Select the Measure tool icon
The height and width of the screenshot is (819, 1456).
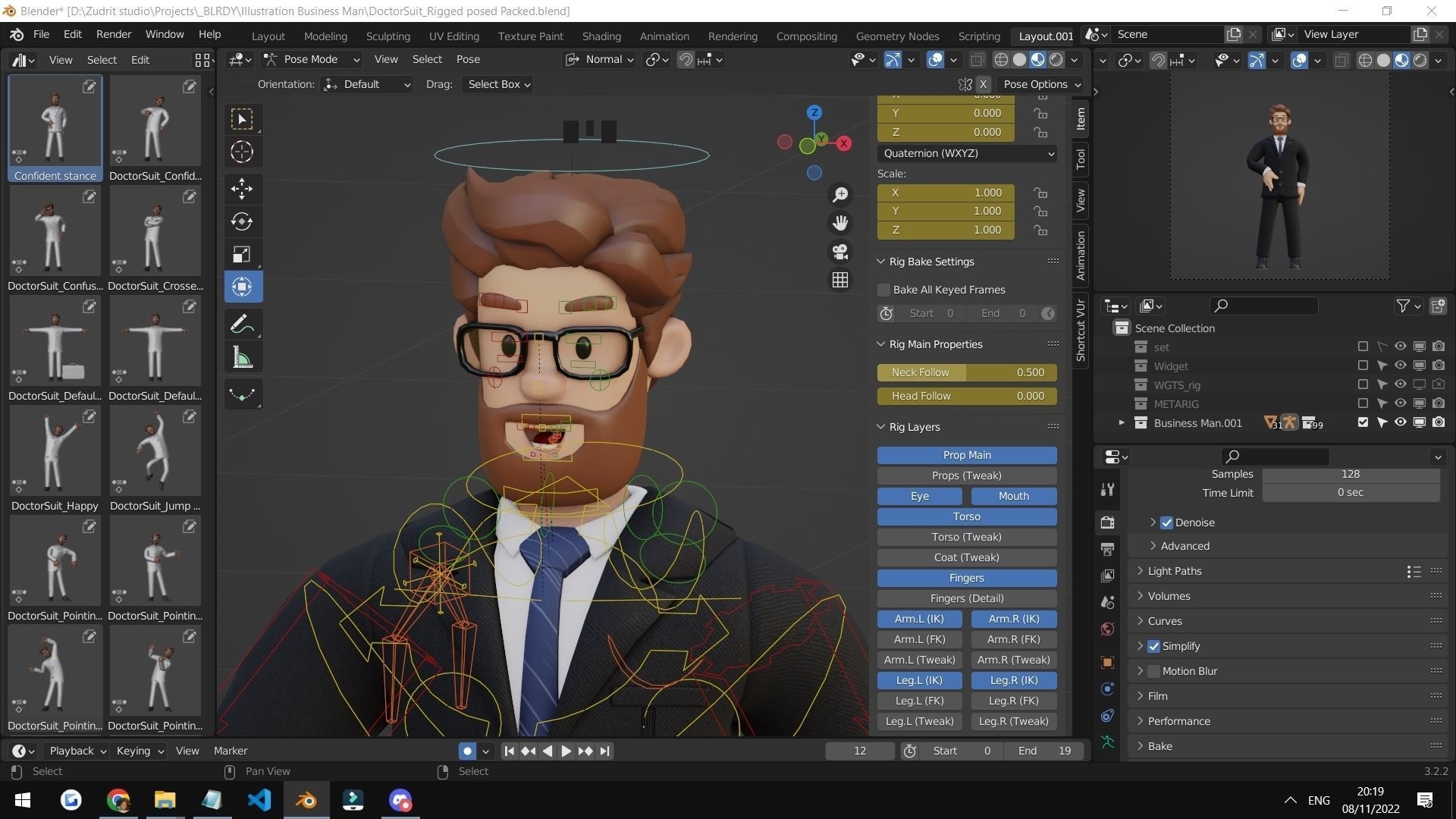click(x=242, y=358)
